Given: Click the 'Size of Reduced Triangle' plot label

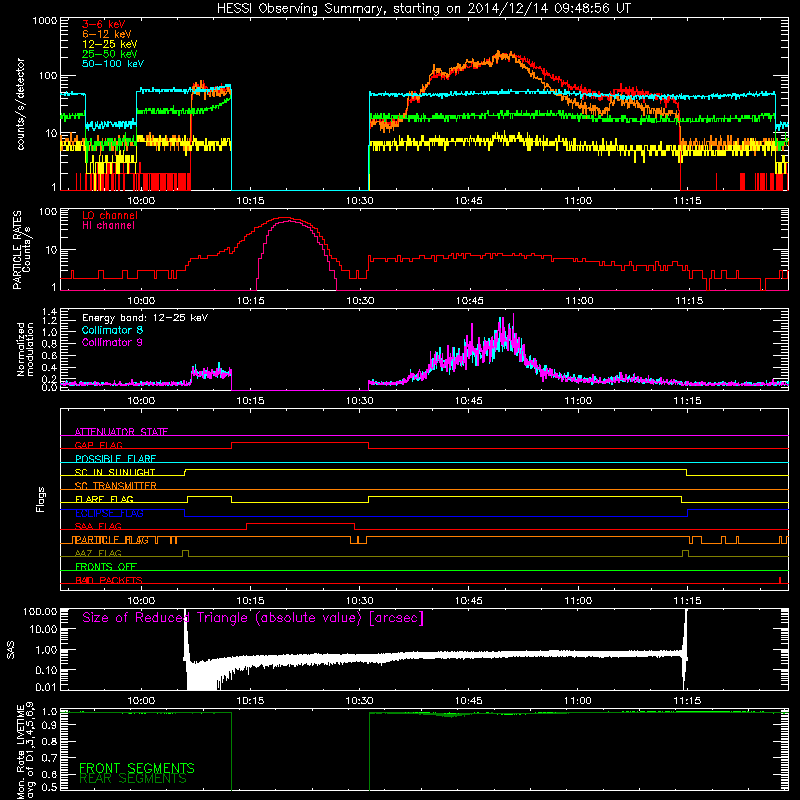Looking at the screenshot, I should coord(253,618).
